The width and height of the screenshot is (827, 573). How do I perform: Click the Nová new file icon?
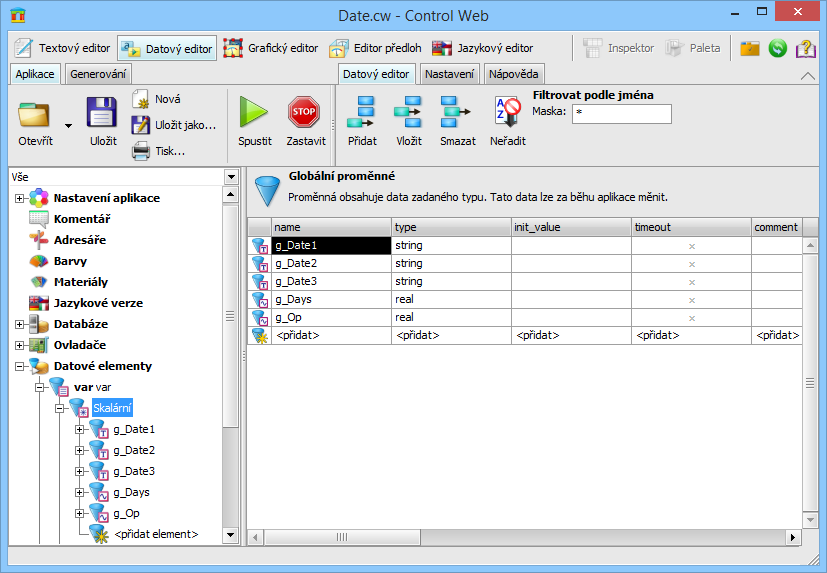[x=141, y=99]
